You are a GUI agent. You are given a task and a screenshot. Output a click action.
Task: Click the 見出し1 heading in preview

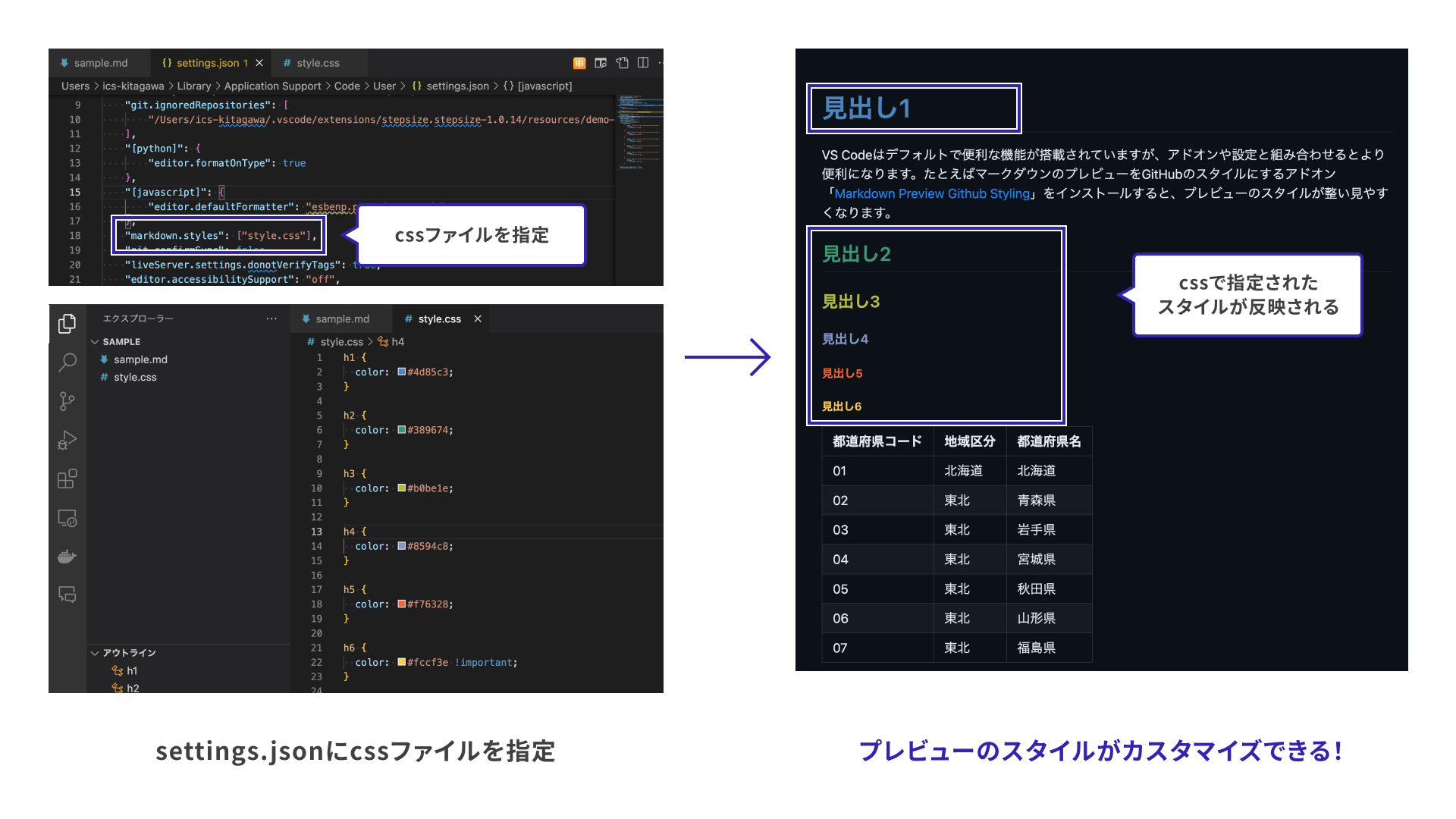[x=866, y=108]
